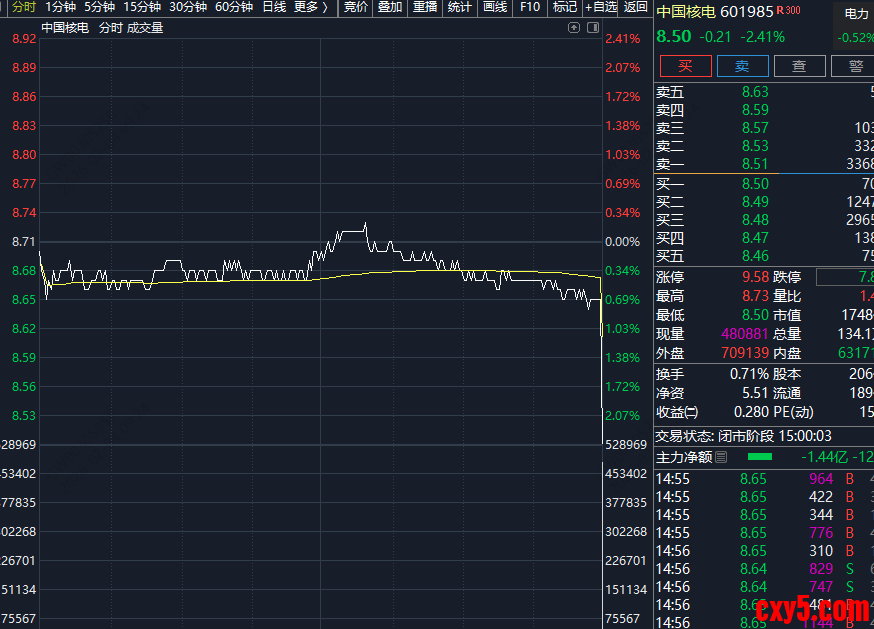Image resolution: width=874 pixels, height=629 pixels.
Task: Open the 竞价 auction view
Action: pyautogui.click(x=356, y=7)
